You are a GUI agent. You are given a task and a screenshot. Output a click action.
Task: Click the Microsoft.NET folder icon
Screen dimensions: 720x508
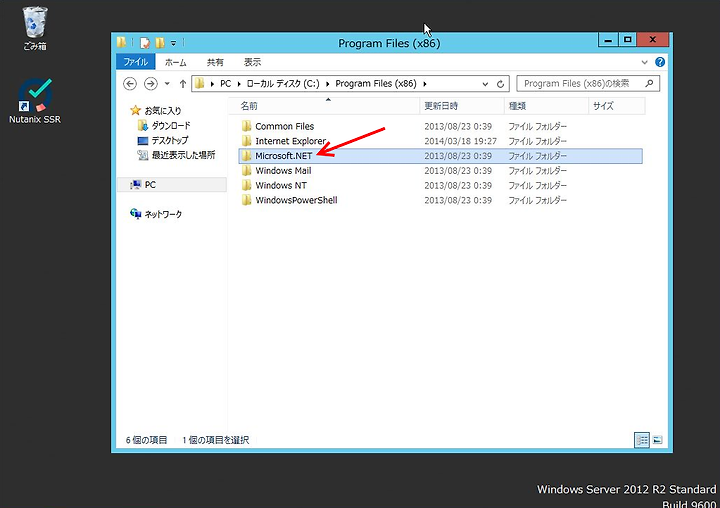247,155
